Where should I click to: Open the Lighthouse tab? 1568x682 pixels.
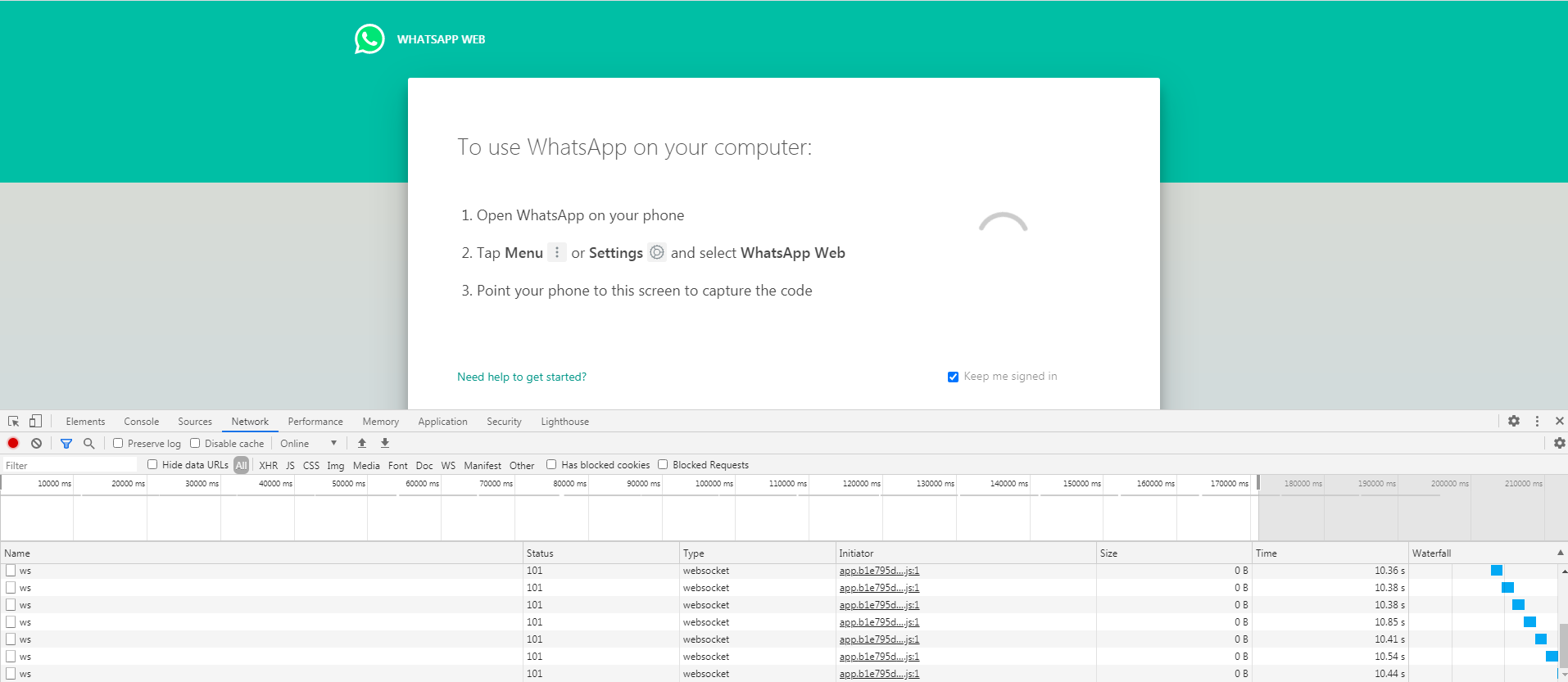pyautogui.click(x=564, y=422)
